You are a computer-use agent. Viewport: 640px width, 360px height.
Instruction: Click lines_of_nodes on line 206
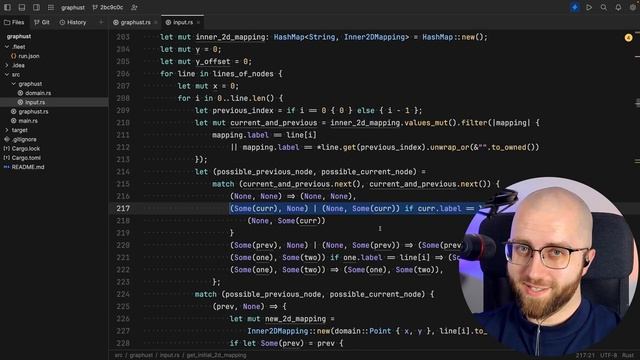pyautogui.click(x=243, y=74)
